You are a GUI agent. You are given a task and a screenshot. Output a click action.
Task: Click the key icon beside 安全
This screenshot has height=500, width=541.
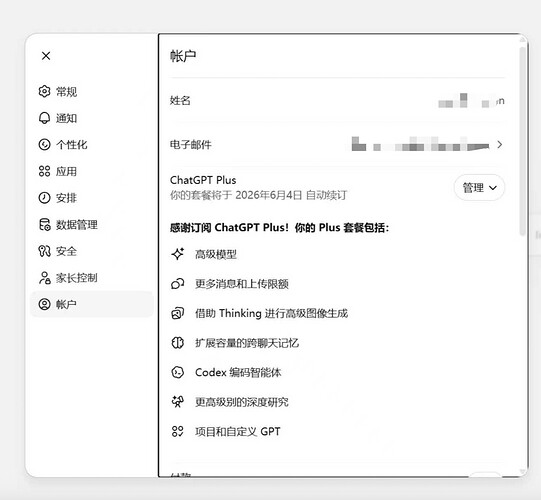(x=44, y=251)
